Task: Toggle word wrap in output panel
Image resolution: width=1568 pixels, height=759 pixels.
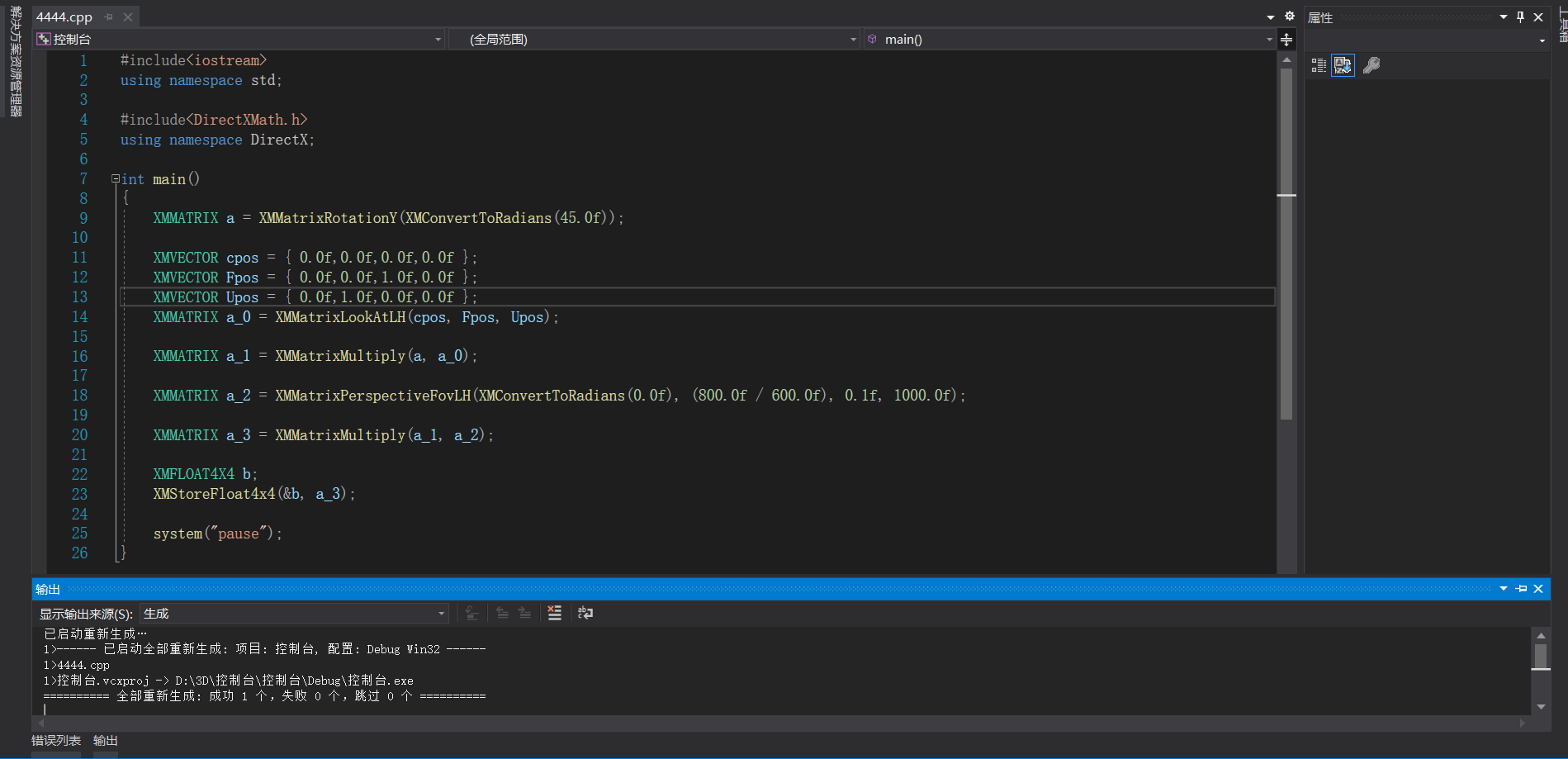Action: [x=585, y=613]
